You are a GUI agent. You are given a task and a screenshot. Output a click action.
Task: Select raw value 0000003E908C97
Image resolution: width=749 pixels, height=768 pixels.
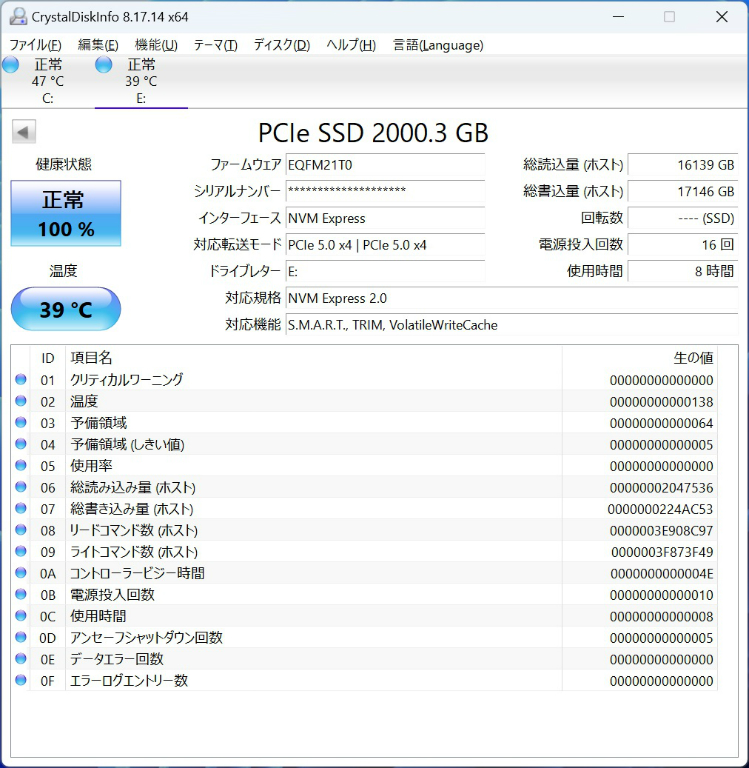(661, 531)
